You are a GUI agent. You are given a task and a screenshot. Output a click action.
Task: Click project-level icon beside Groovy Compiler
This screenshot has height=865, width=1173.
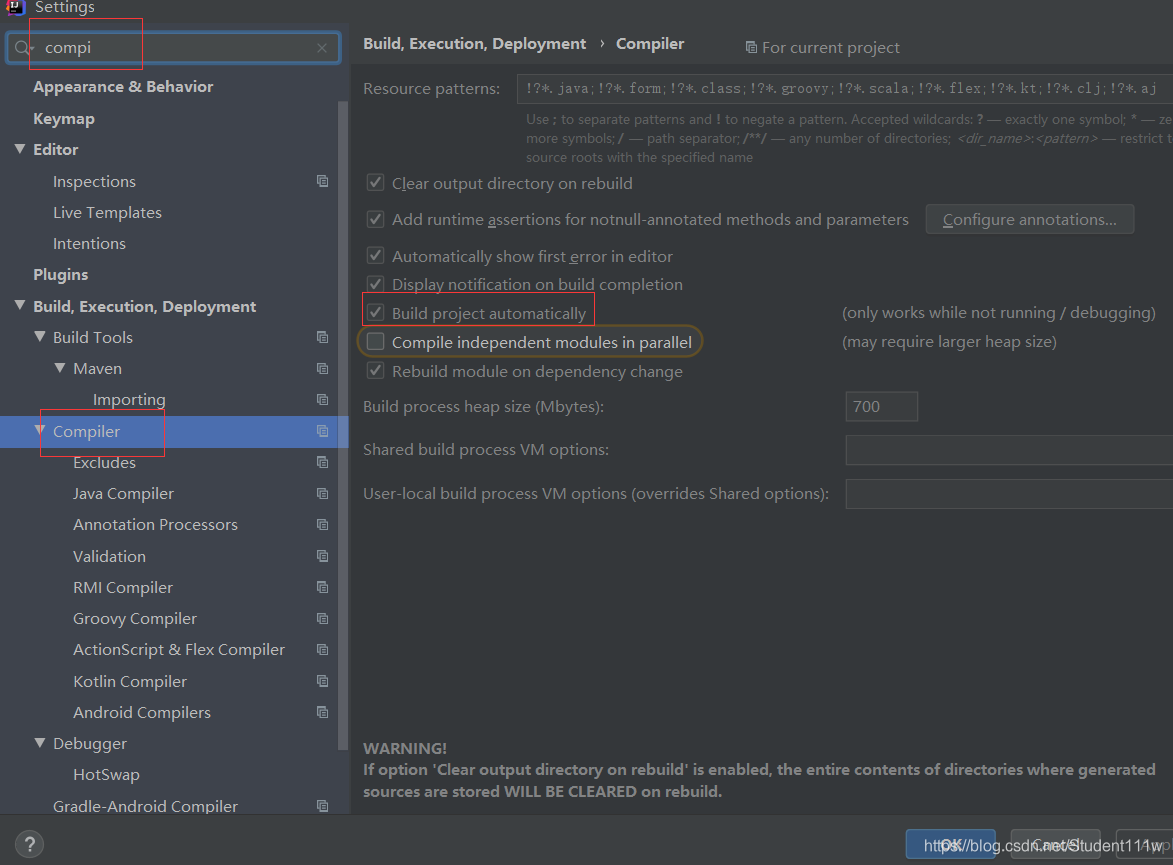point(322,619)
